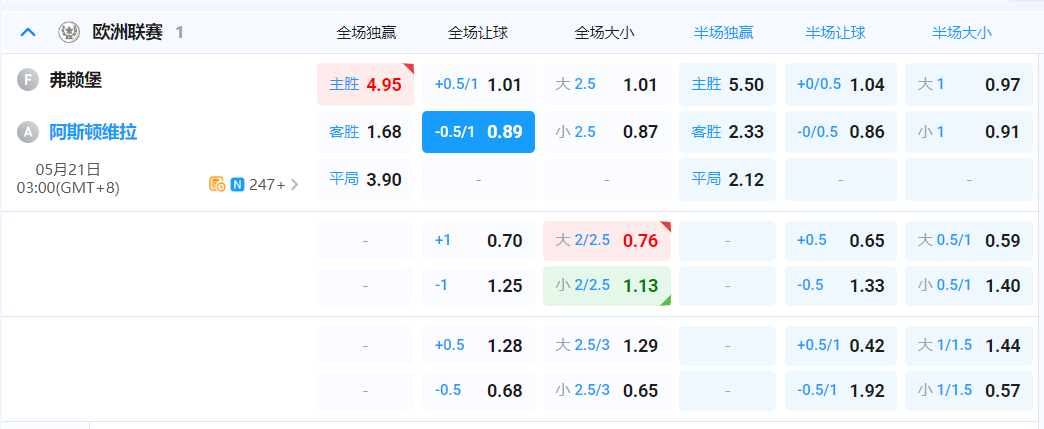Click the 弗赖堡 team name
Image resolution: width=1044 pixels, height=429 pixels.
click(76, 81)
